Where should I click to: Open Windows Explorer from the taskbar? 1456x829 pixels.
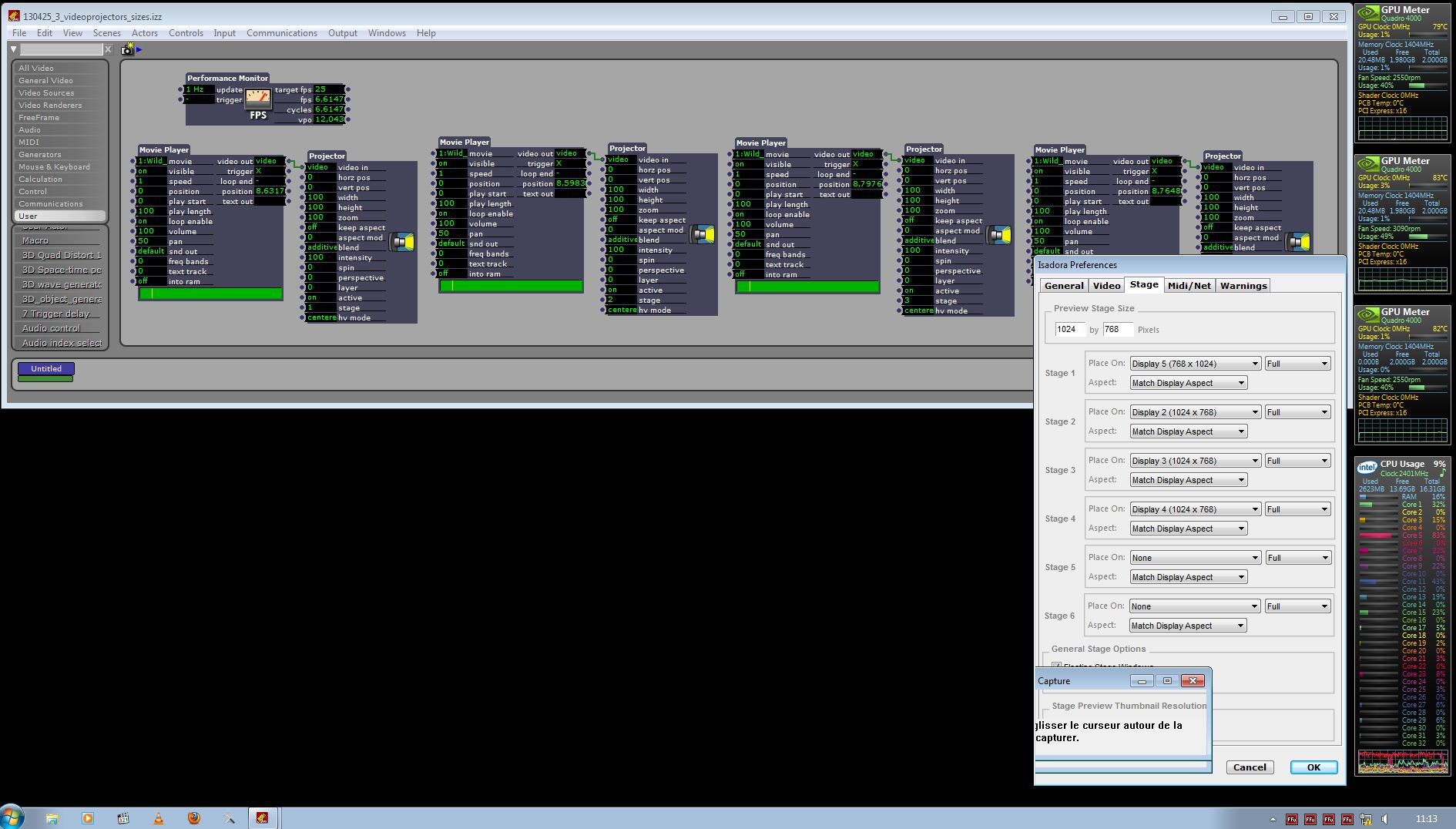click(52, 818)
